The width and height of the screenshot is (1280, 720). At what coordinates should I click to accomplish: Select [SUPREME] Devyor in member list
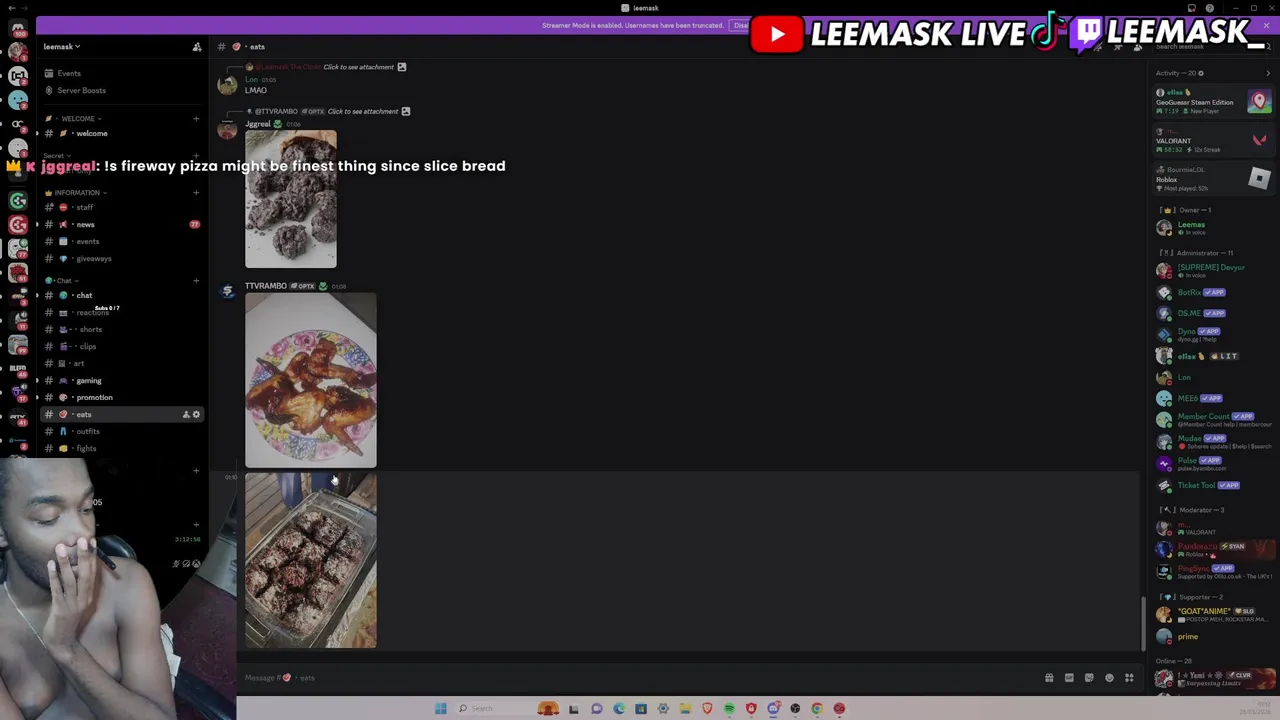[x=1213, y=271]
